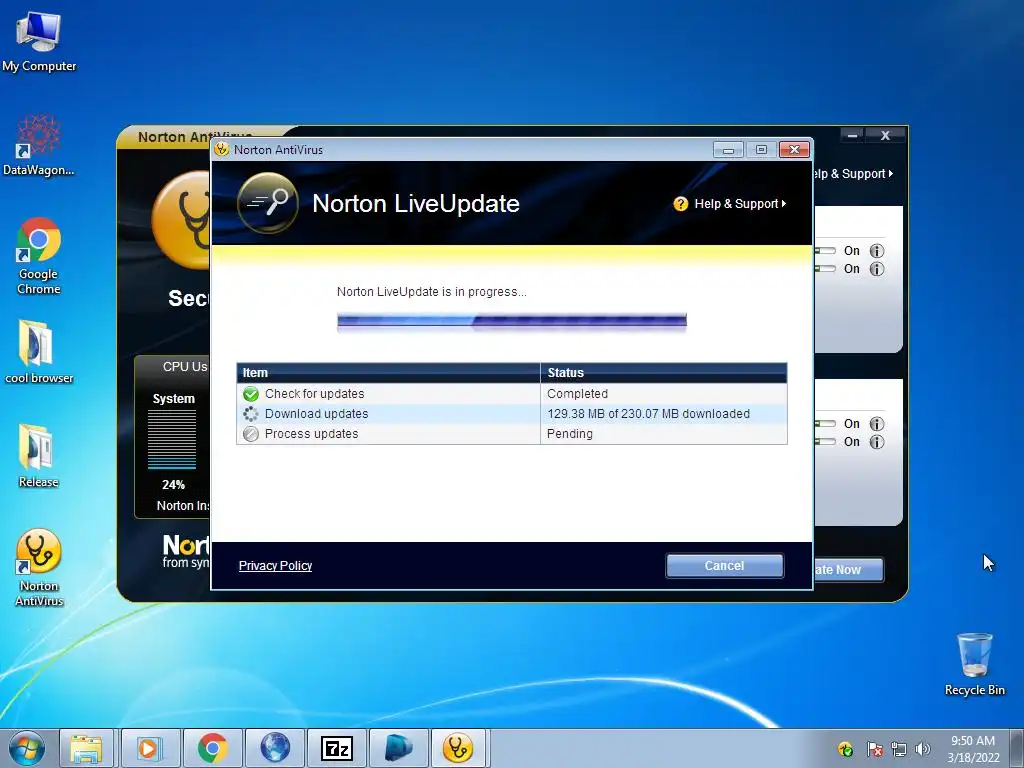Click Norton AntiVirus title bar icon in dialog
This screenshot has height=768, width=1024.
[x=222, y=150]
